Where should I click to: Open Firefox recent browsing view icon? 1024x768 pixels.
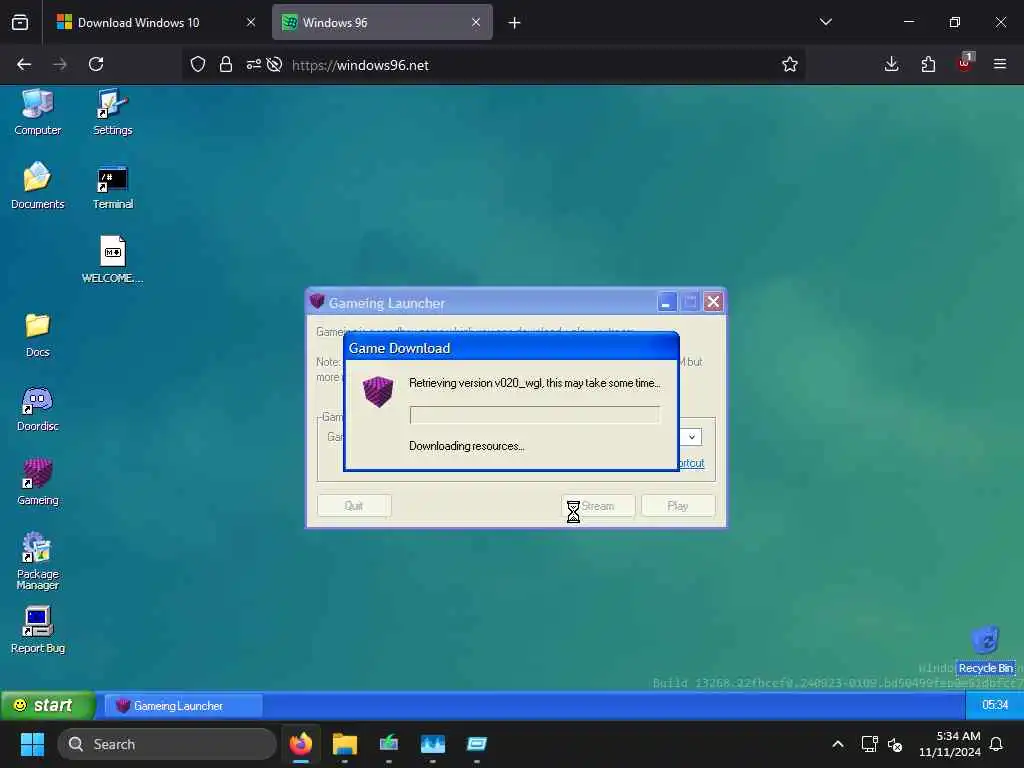coord(20,23)
